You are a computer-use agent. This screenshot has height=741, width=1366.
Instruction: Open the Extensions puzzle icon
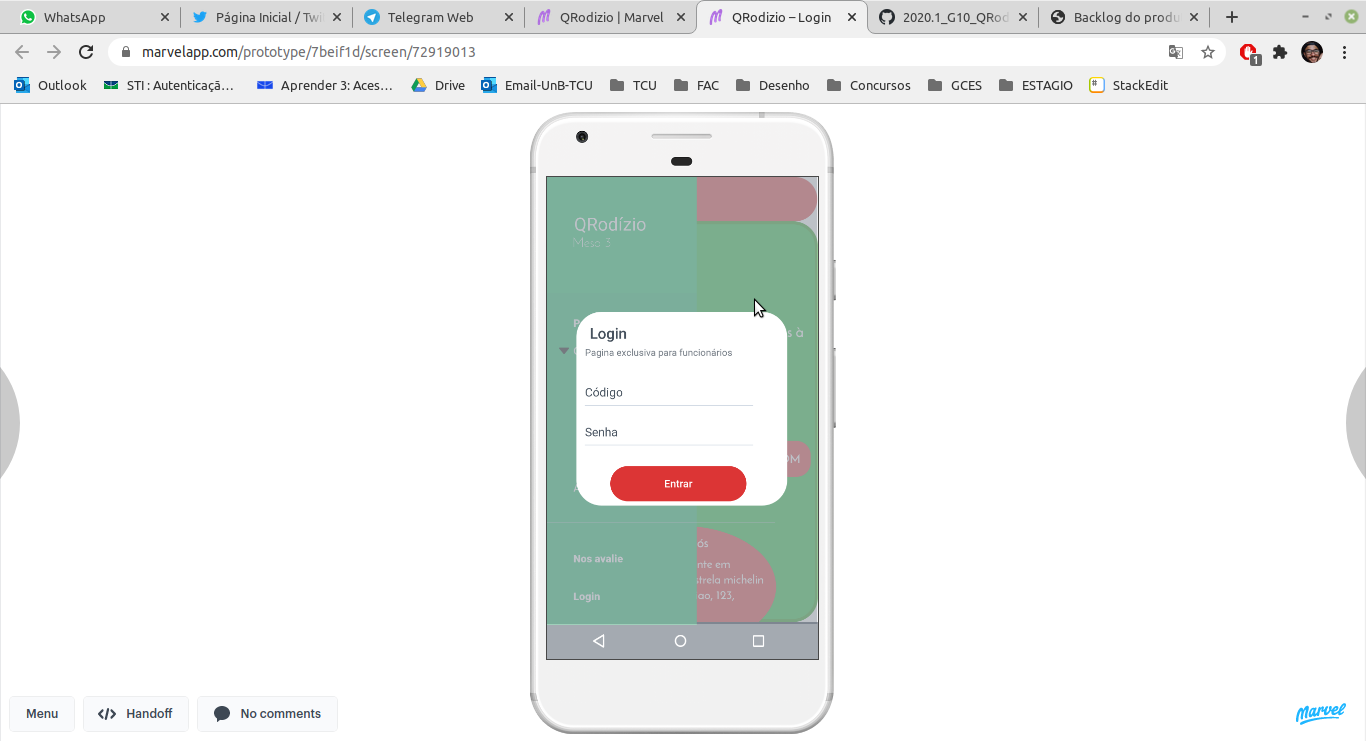pyautogui.click(x=1280, y=52)
